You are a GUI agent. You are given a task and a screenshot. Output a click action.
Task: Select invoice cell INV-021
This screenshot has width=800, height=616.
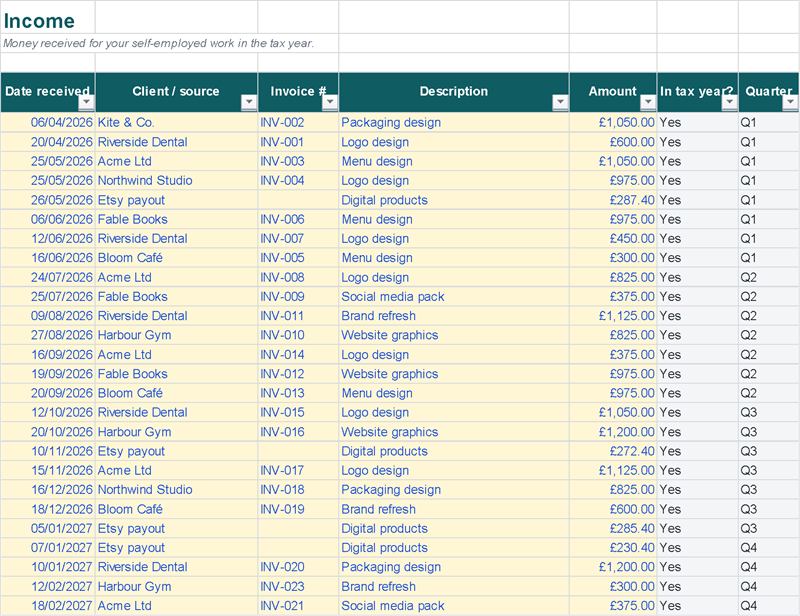298,606
